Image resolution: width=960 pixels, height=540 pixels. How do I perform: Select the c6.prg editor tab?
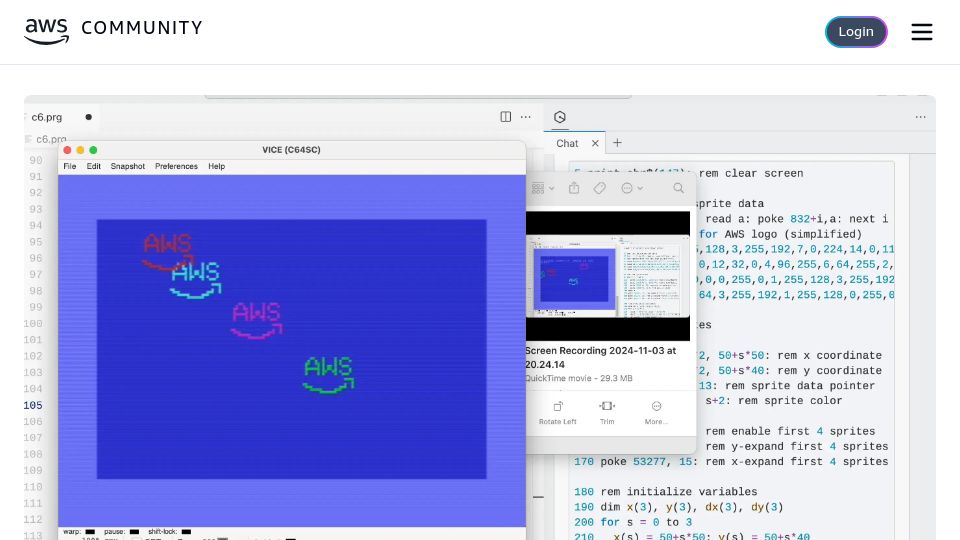pos(47,117)
